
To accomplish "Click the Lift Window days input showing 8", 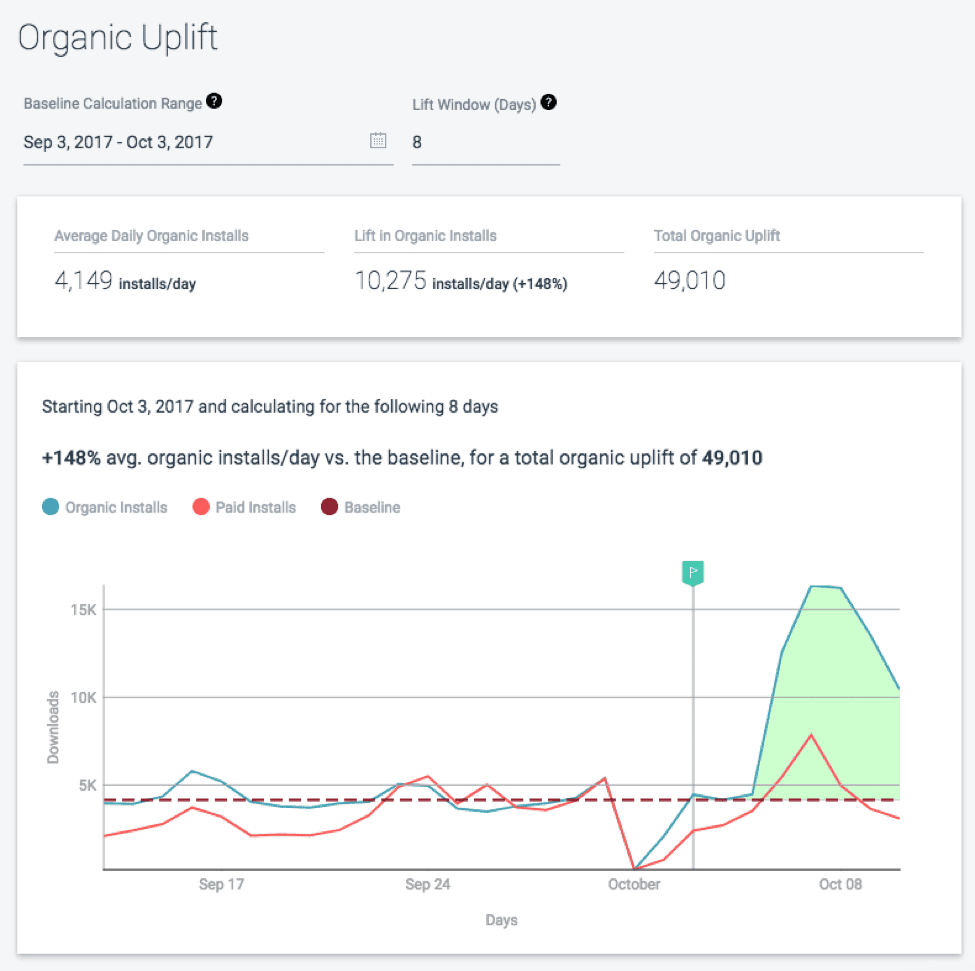I will pyautogui.click(x=485, y=142).
